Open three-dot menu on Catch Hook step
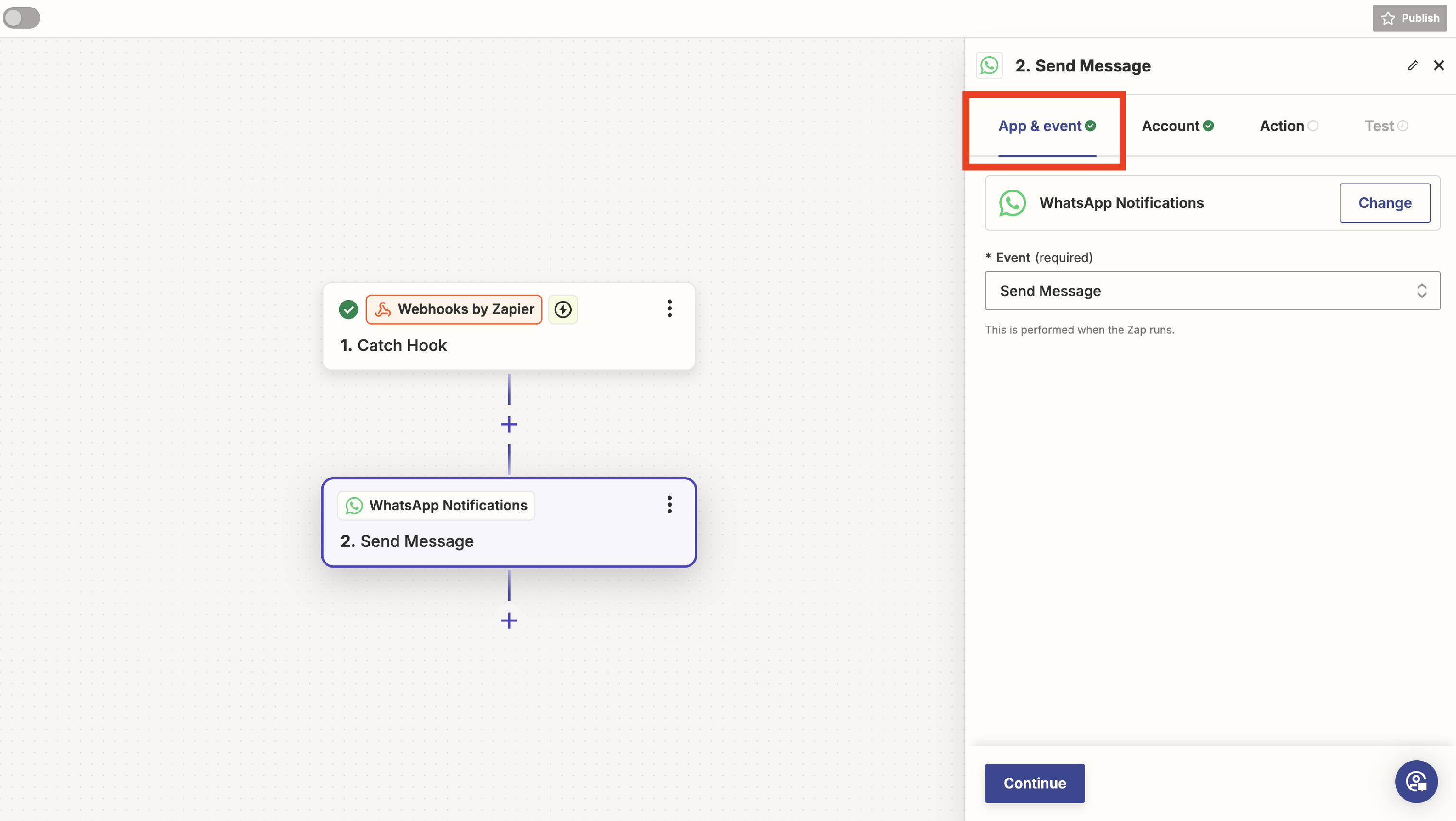The image size is (1456, 821). click(x=669, y=309)
